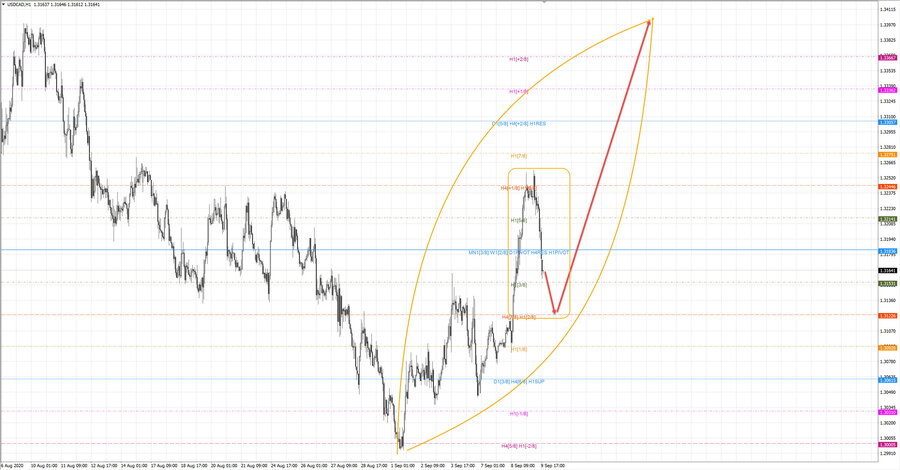Click the black 1.31641 current price tag
The width and height of the screenshot is (900, 470).
(889, 270)
